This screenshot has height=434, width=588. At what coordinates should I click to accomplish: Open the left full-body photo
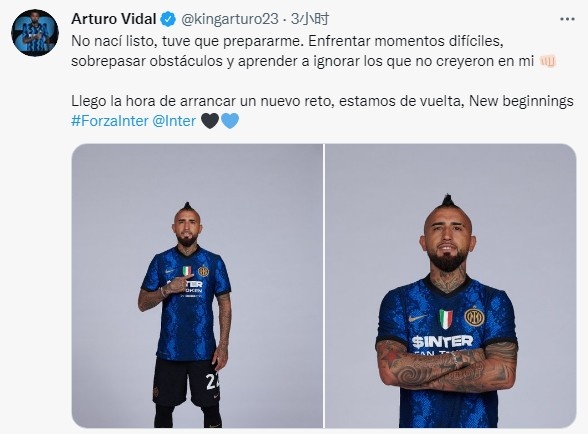pos(197,286)
